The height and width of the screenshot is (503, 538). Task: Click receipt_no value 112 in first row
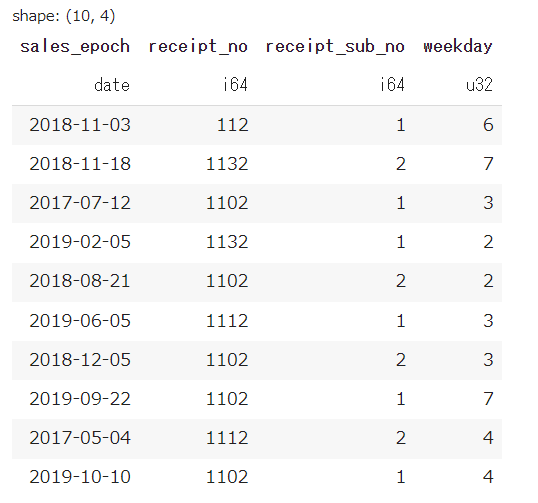[232, 125]
